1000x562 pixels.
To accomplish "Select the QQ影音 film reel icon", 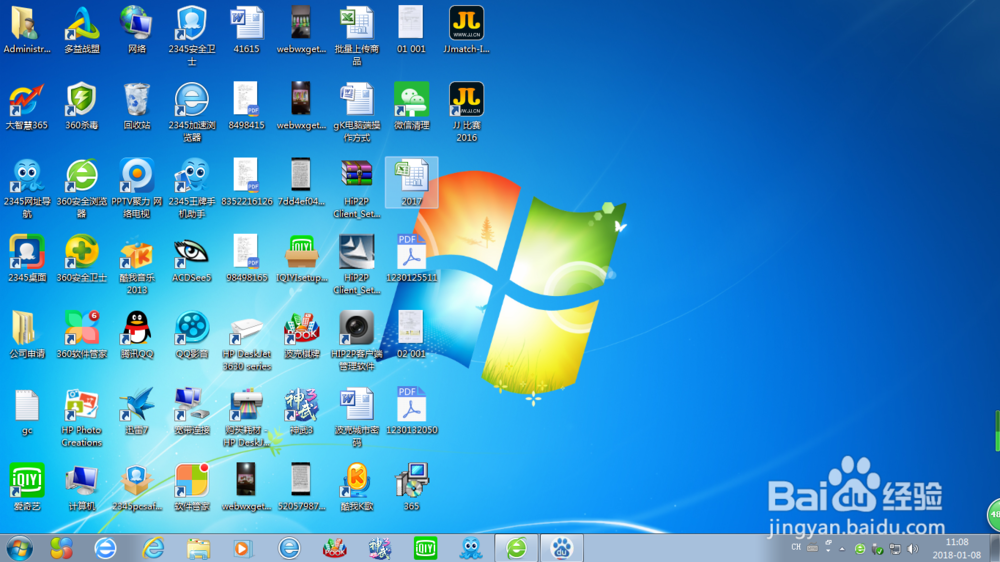I will point(191,335).
